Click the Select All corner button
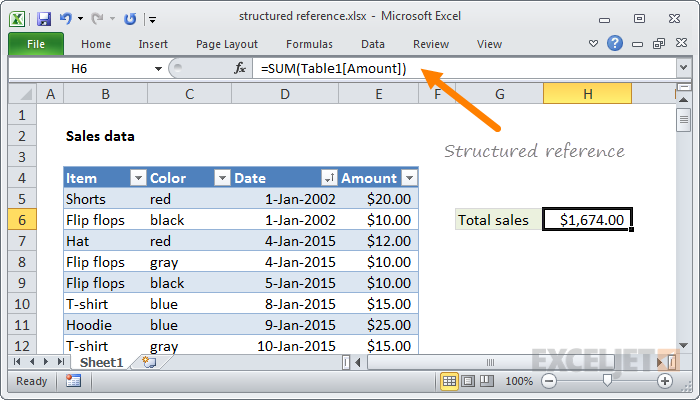 (x=22, y=94)
